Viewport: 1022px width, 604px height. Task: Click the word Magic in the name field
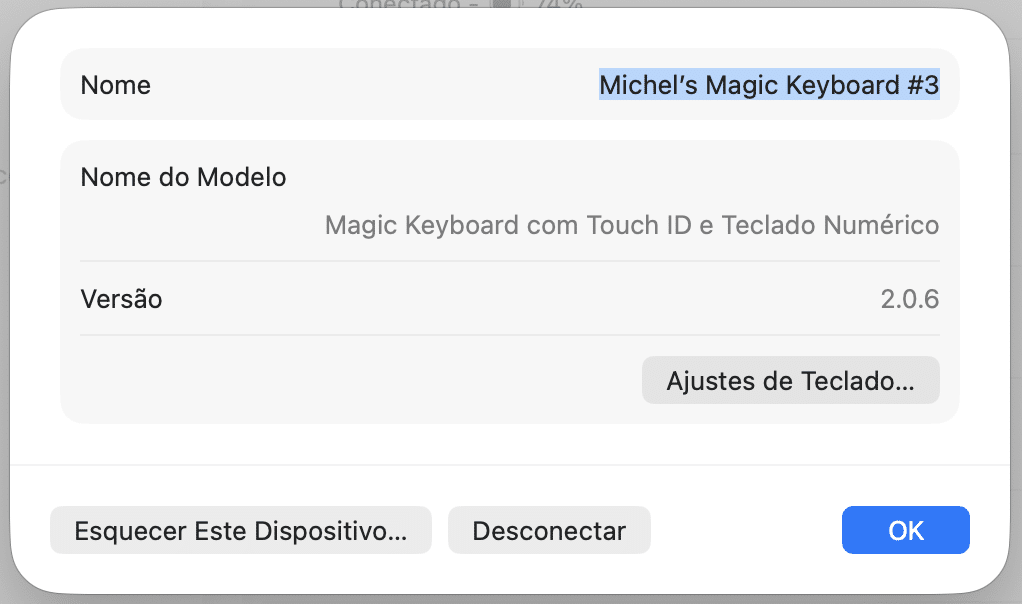742,85
